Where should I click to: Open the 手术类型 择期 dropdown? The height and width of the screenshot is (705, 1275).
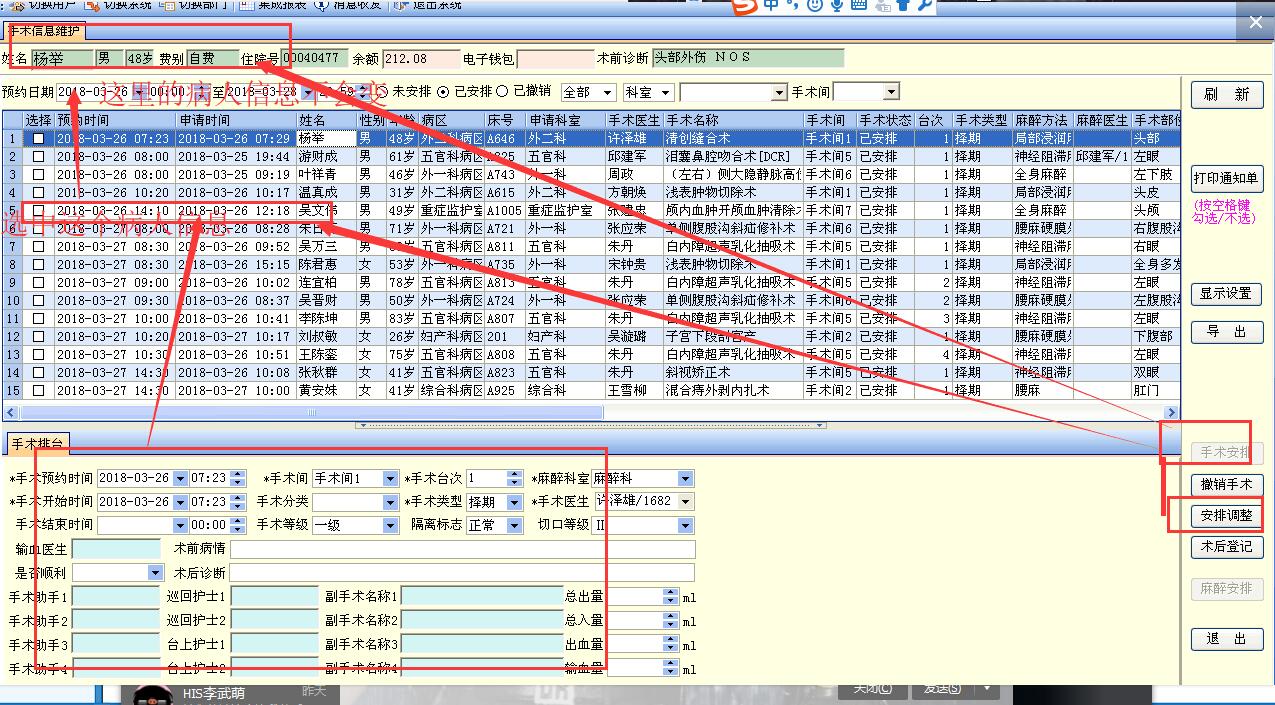click(x=515, y=501)
